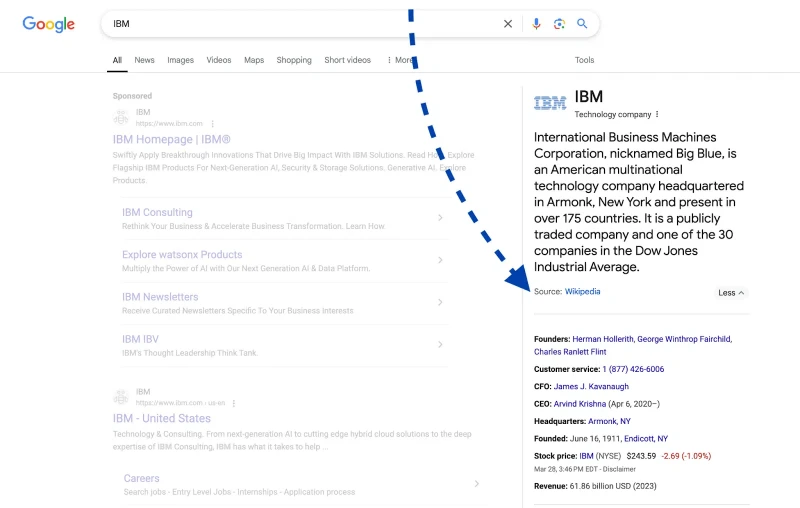Switch to the All tab

pos(117,60)
